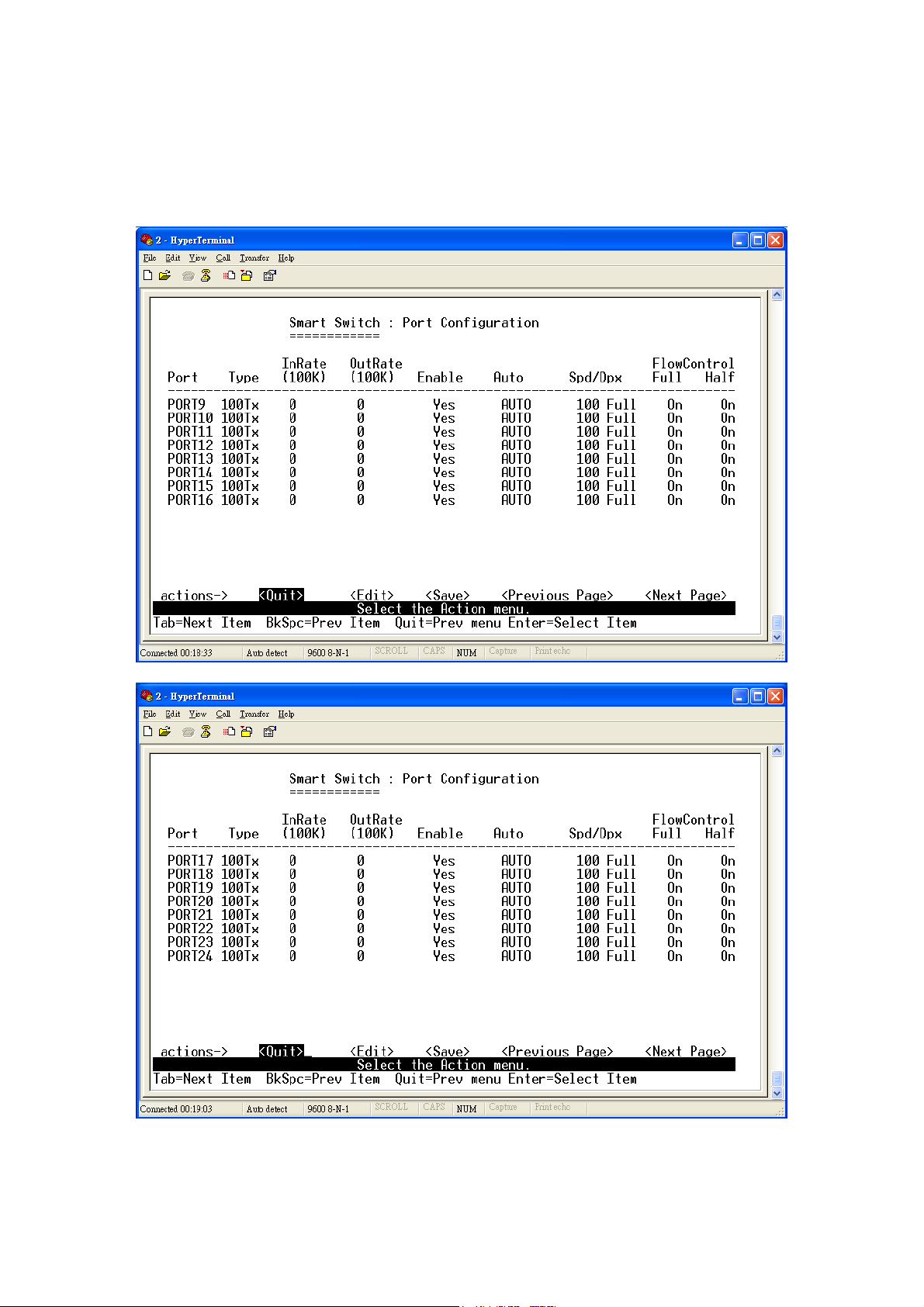Click 'Connected 00:19:03' status bar text
The width and height of the screenshot is (924, 1307).
[x=176, y=1109]
